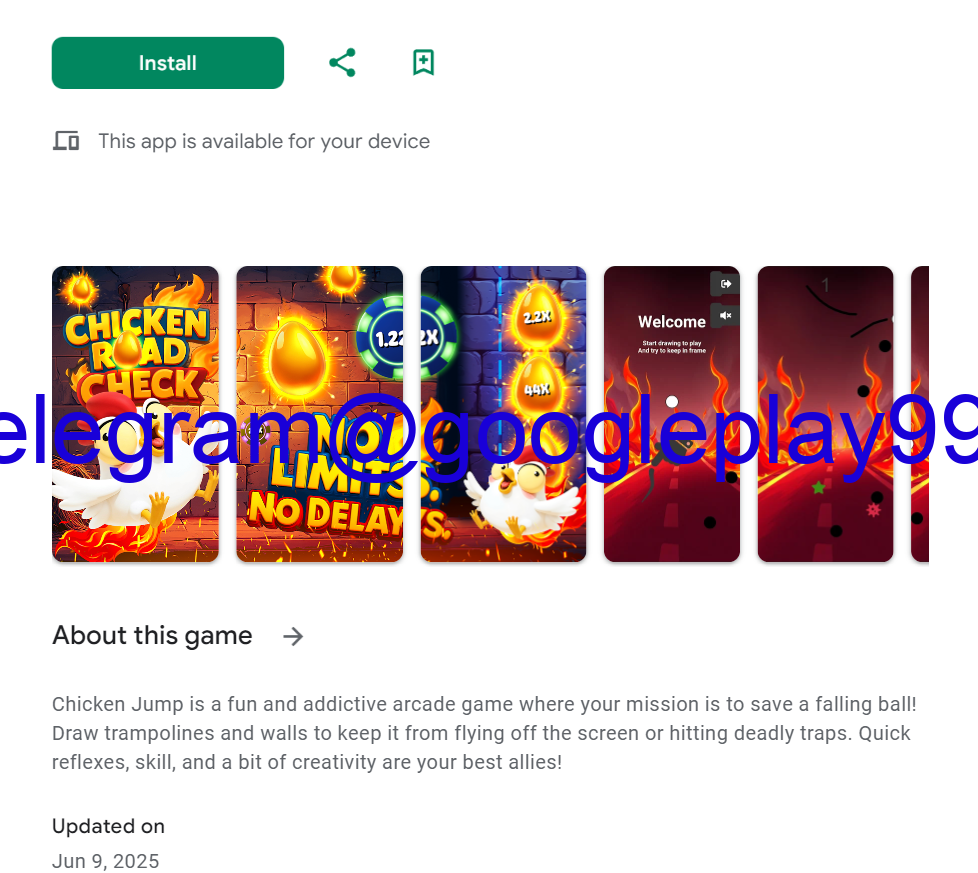978x873 pixels.
Task: Open the Welcome screenshot thumbnail
Action: click(672, 414)
